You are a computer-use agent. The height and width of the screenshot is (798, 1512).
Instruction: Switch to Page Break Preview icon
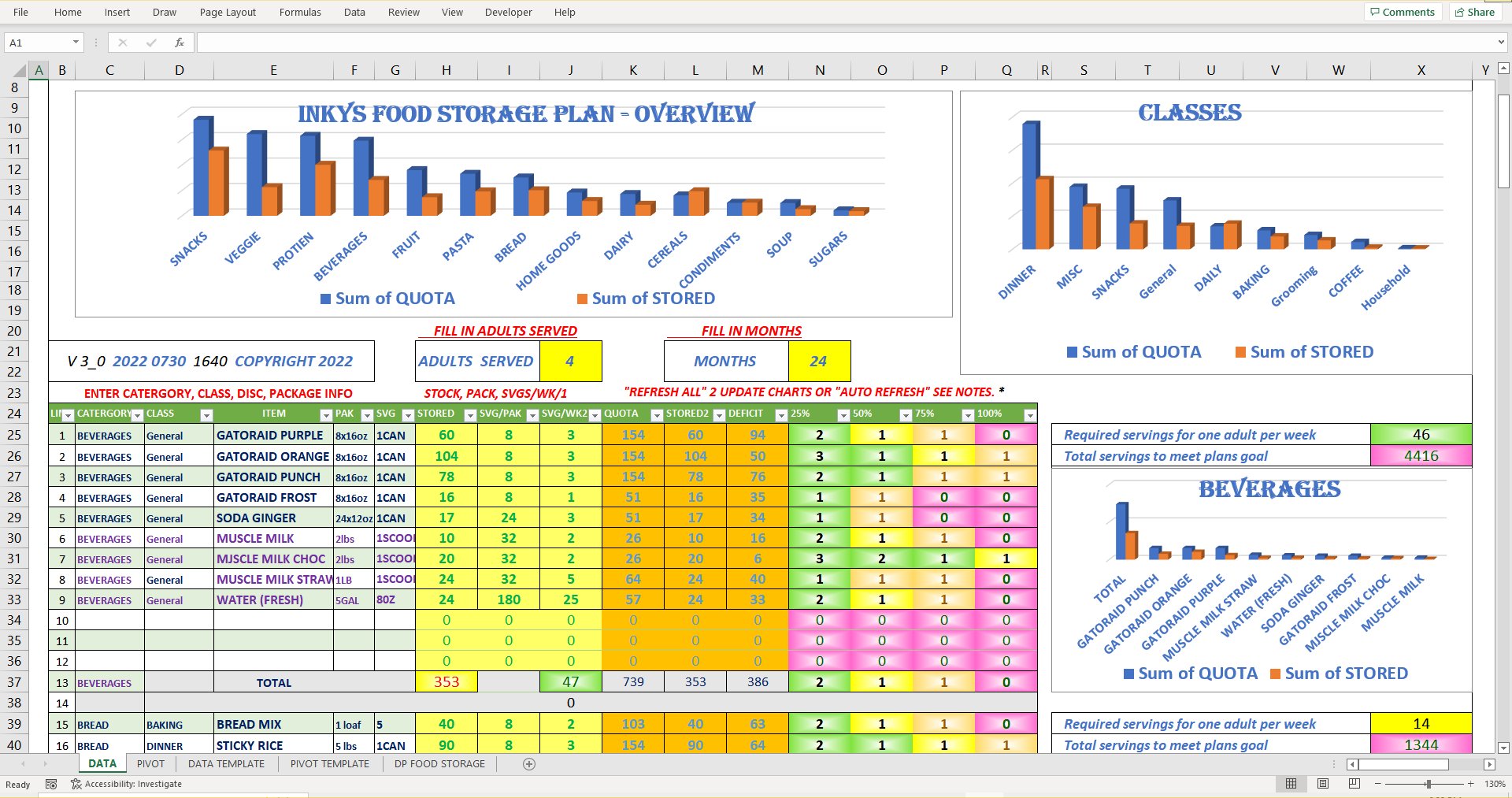coord(1354,784)
